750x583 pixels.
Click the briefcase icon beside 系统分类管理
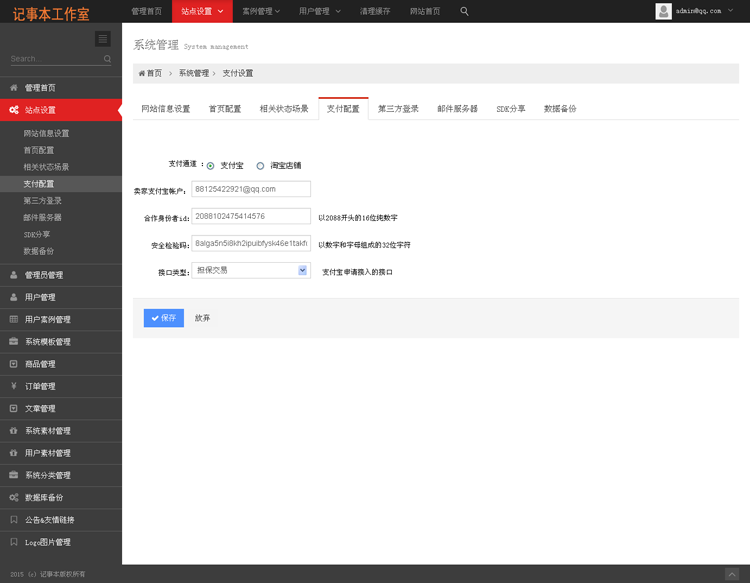click(14, 475)
